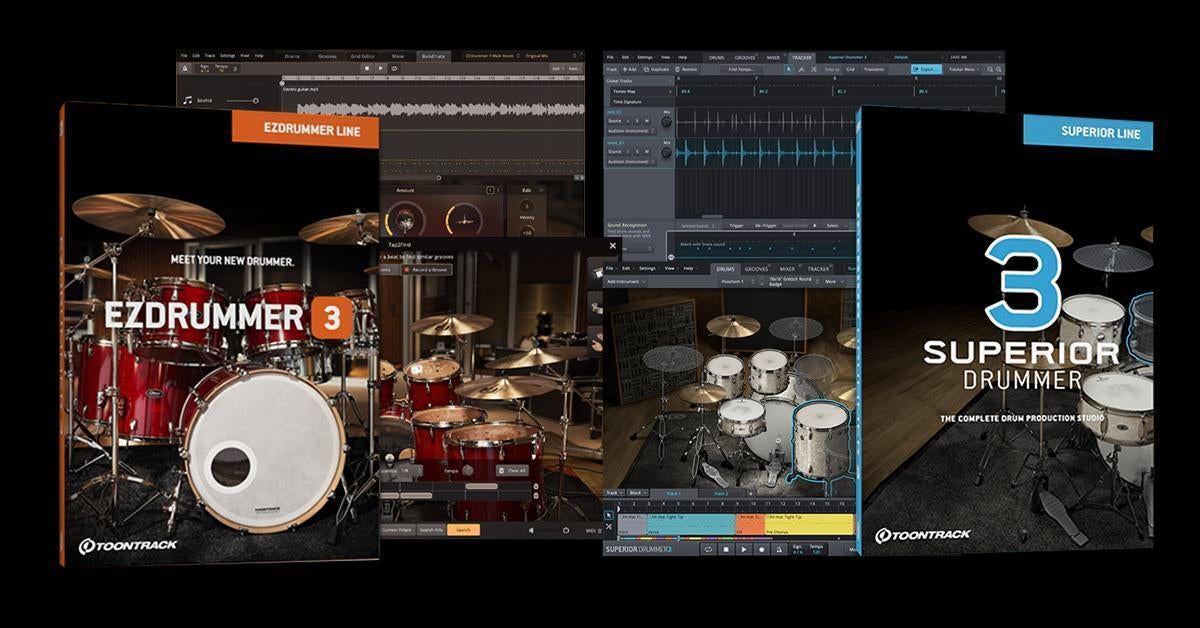This screenshot has width=1200, height=628.
Task: Switch to the MIXER tab in Superior Drummer
Action: pyautogui.click(x=786, y=268)
